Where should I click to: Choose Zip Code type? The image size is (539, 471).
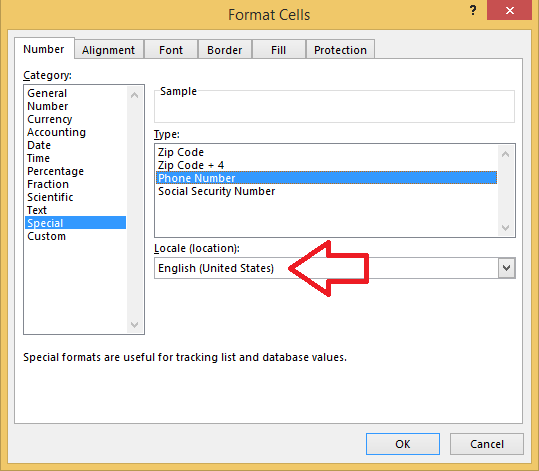click(327, 152)
